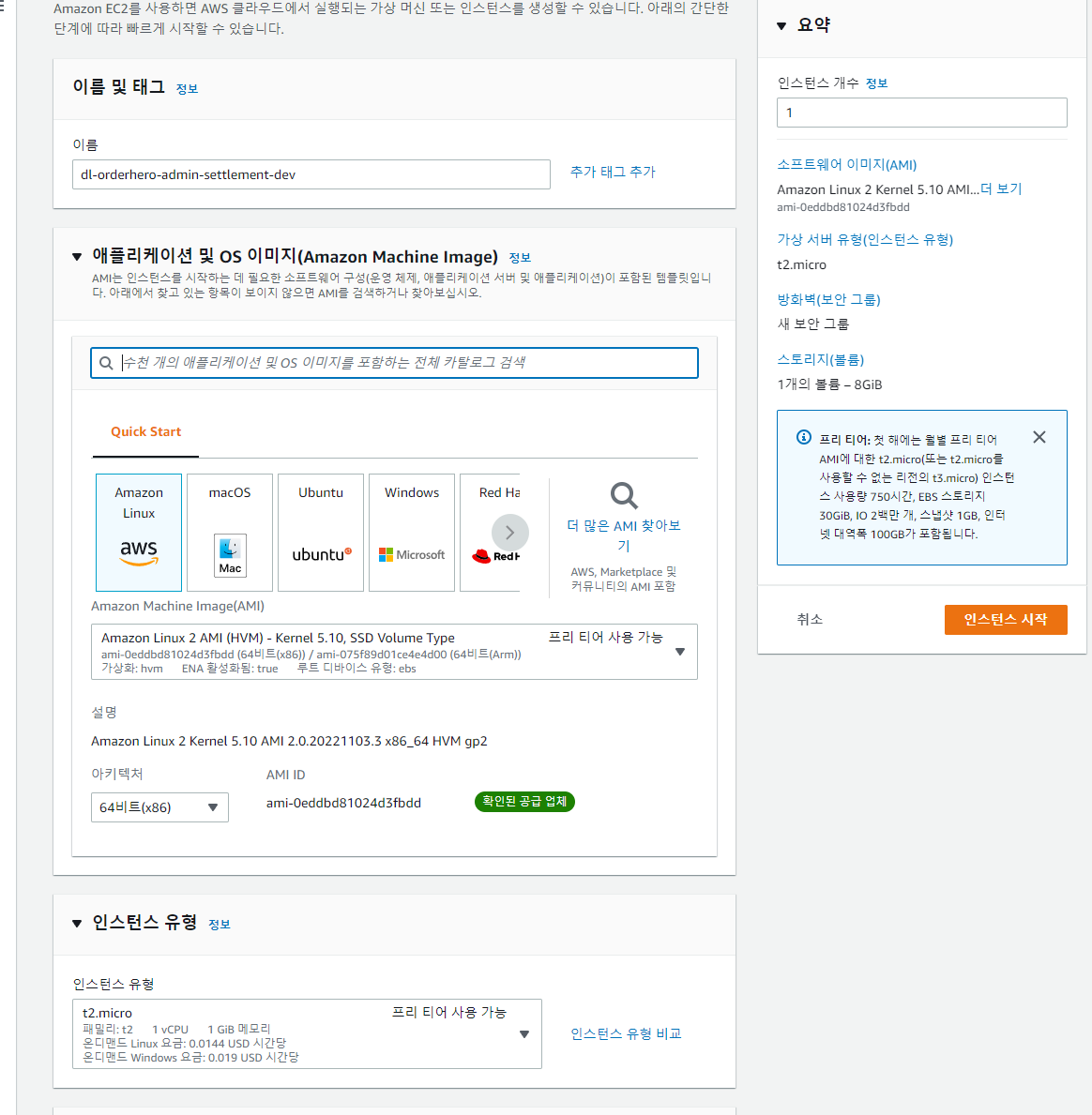The height and width of the screenshot is (1115, 1092).
Task: Collapse the 요약 summary panel
Action: (x=781, y=26)
